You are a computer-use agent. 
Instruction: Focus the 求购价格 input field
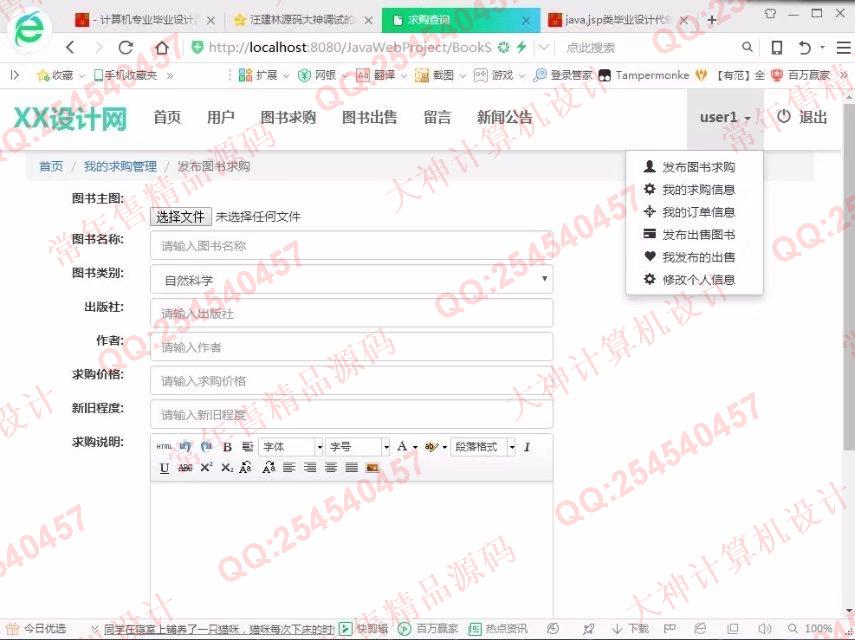[352, 381]
